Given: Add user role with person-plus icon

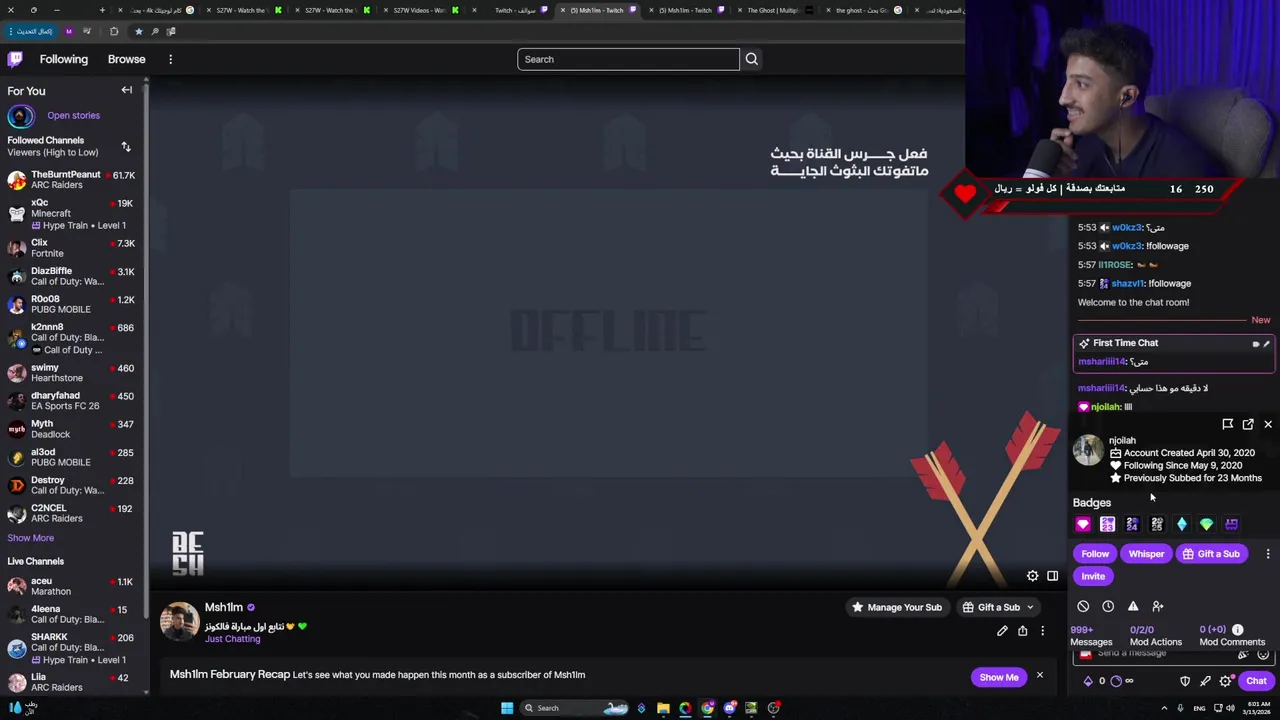Looking at the screenshot, I should [1158, 606].
